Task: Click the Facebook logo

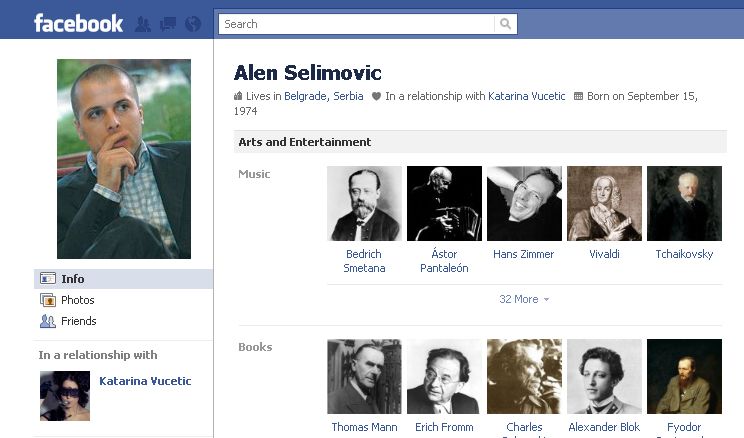Action: pos(78,23)
